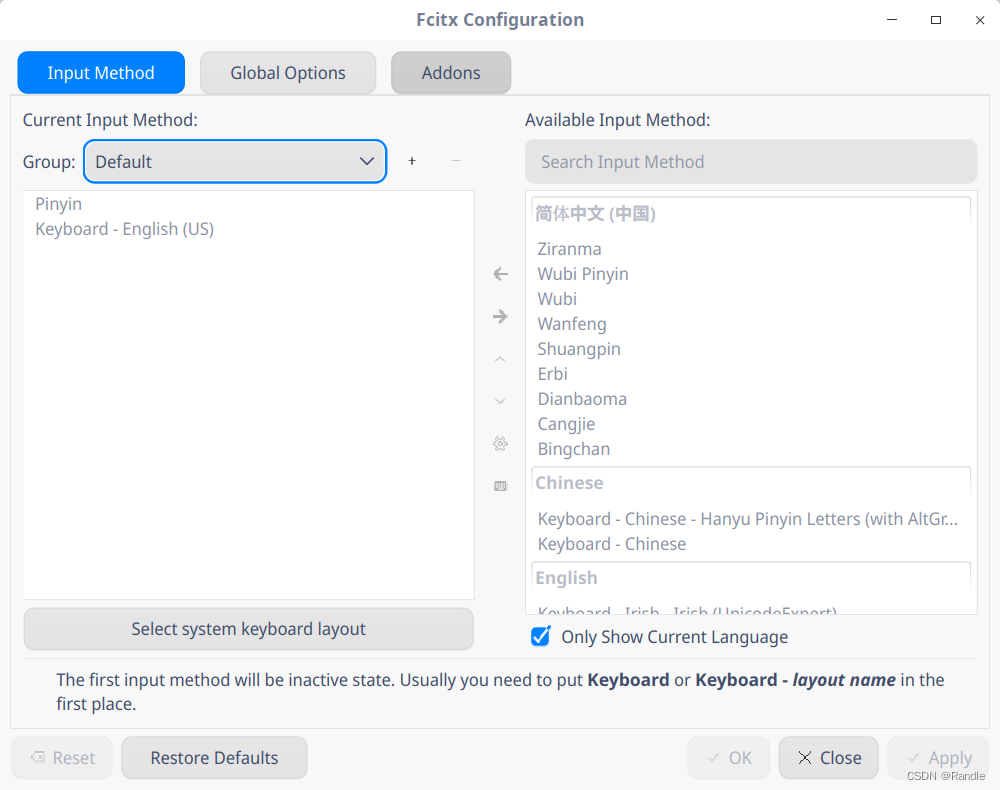Click the English group header
This screenshot has width=1000, height=790.
pos(751,578)
